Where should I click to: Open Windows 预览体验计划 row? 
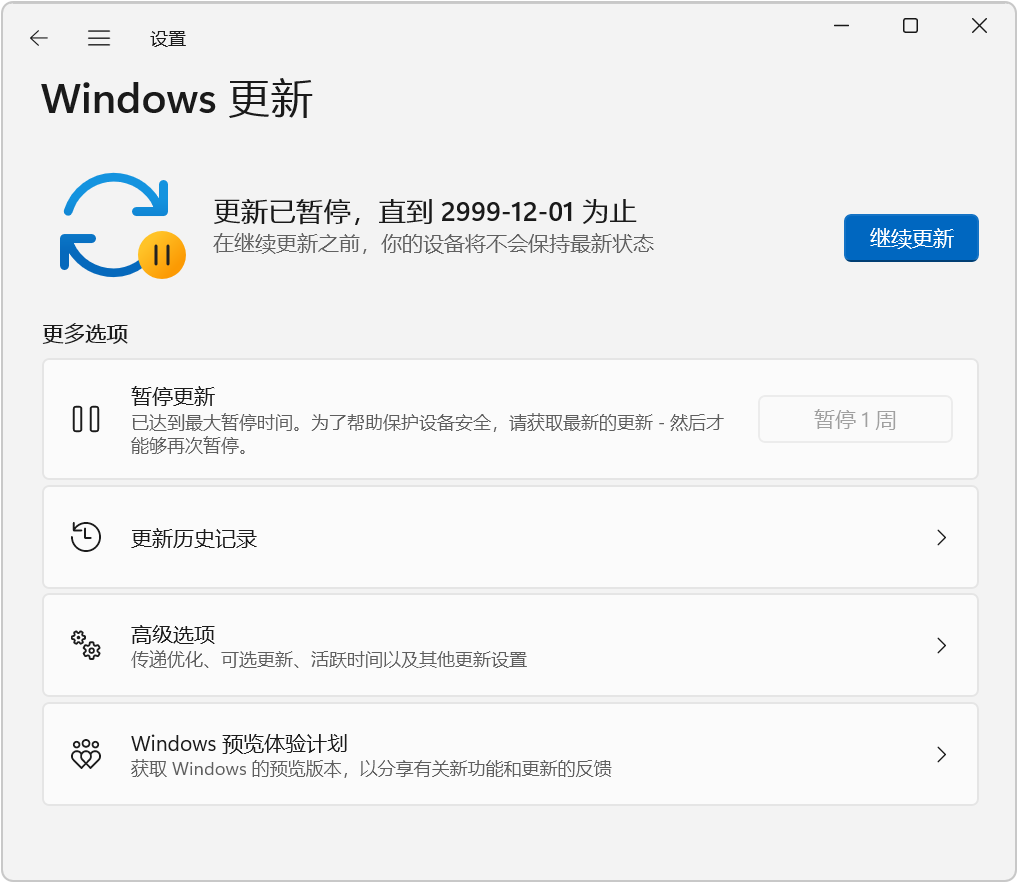(x=510, y=754)
